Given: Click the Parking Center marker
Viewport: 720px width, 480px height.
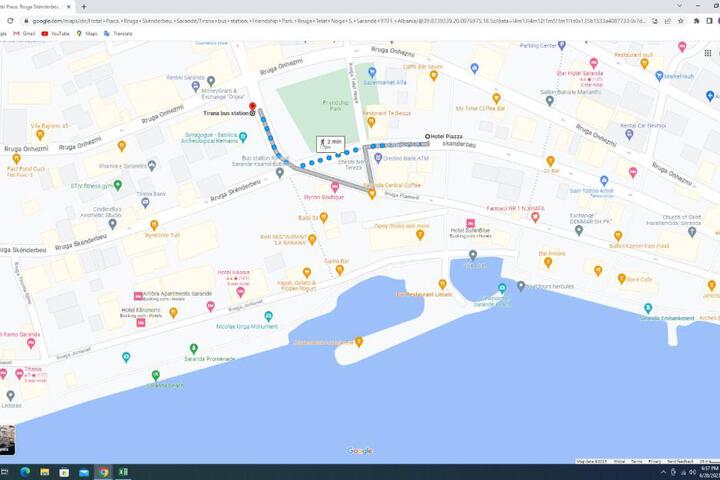Looking at the screenshot, I should coord(561,45).
